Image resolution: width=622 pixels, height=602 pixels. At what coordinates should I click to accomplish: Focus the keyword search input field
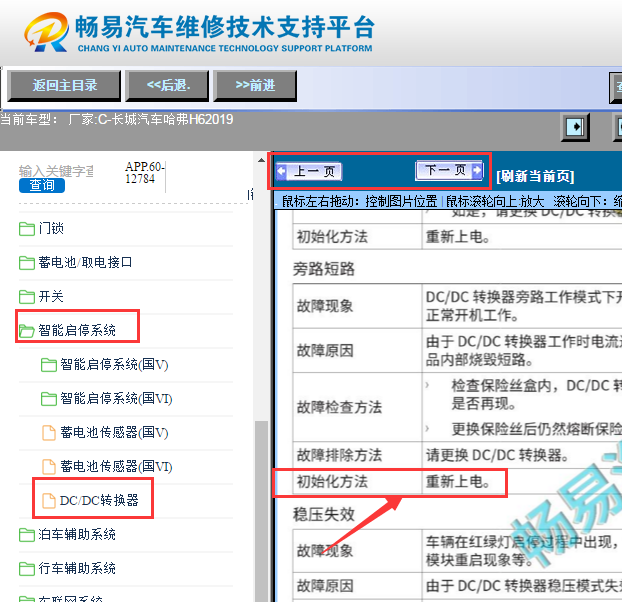(56, 171)
